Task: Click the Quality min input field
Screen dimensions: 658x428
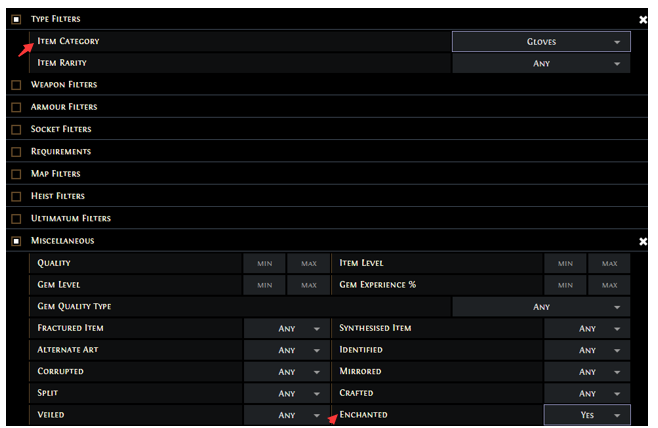Action: coord(265,263)
